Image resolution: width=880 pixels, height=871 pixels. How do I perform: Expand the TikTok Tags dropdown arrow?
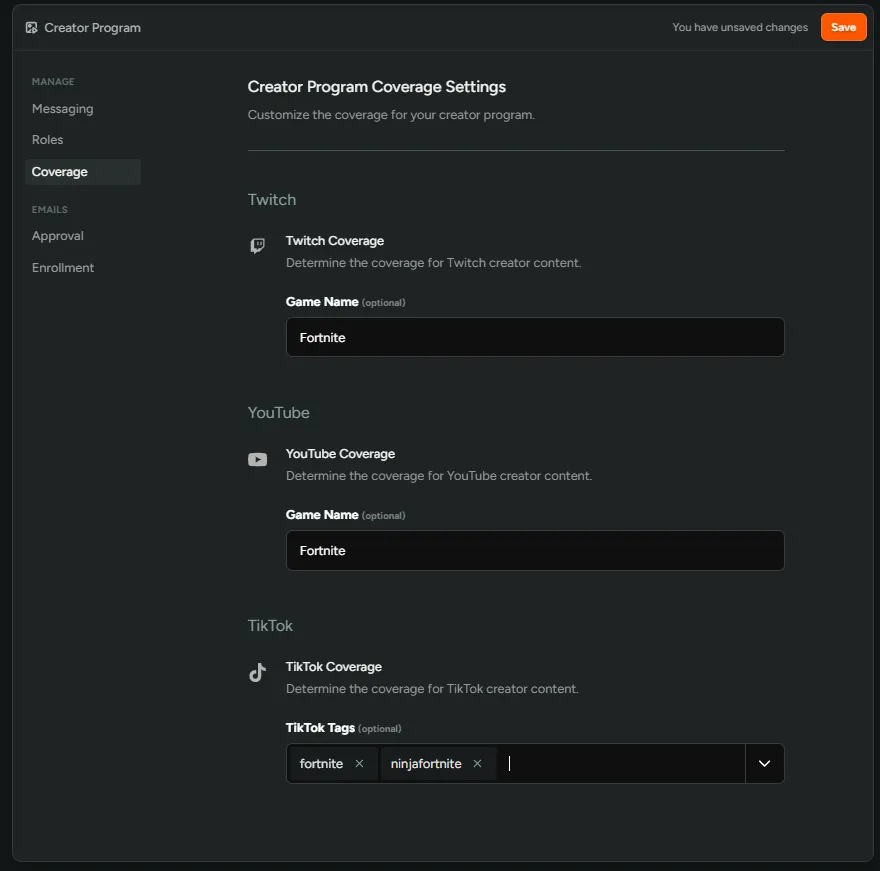tap(765, 764)
